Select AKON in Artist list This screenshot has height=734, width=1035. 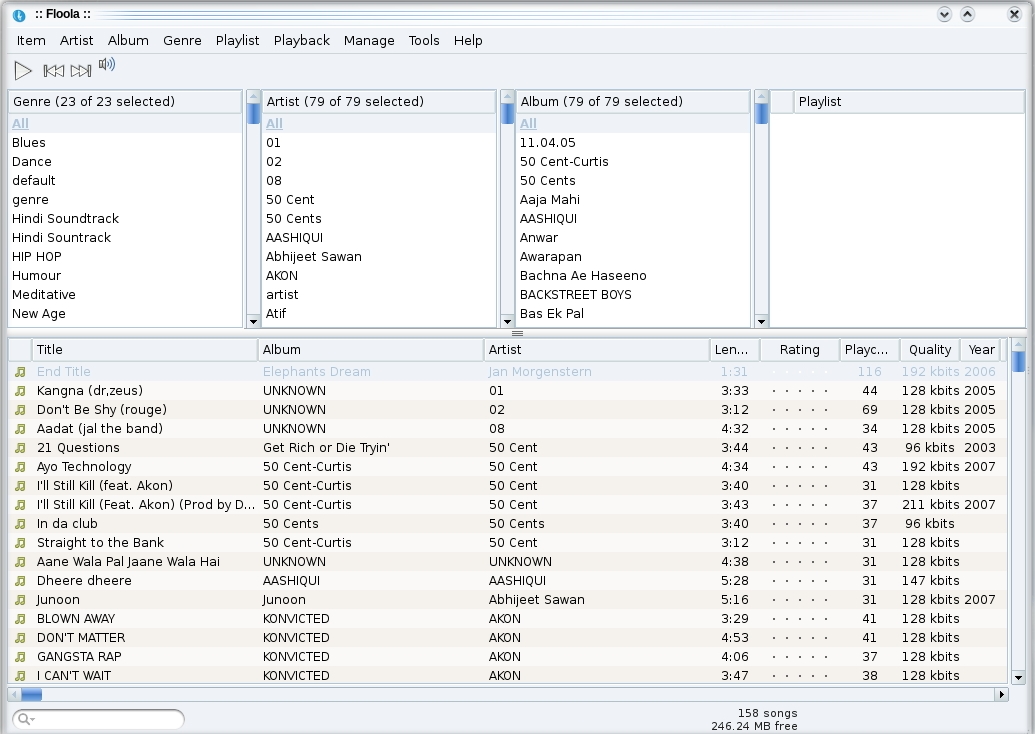tap(281, 276)
